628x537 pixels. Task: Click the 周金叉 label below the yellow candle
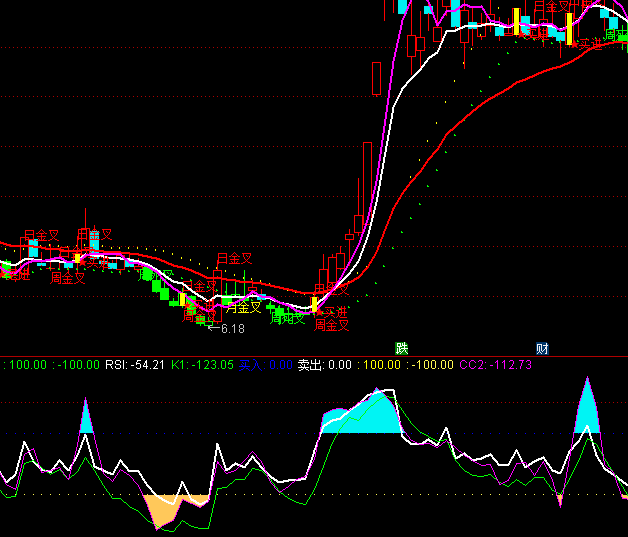coord(332,324)
